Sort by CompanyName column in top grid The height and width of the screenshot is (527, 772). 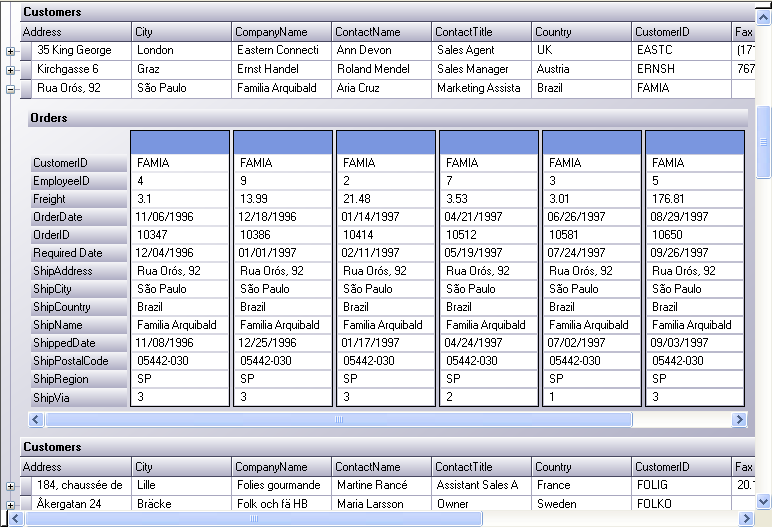pos(281,32)
